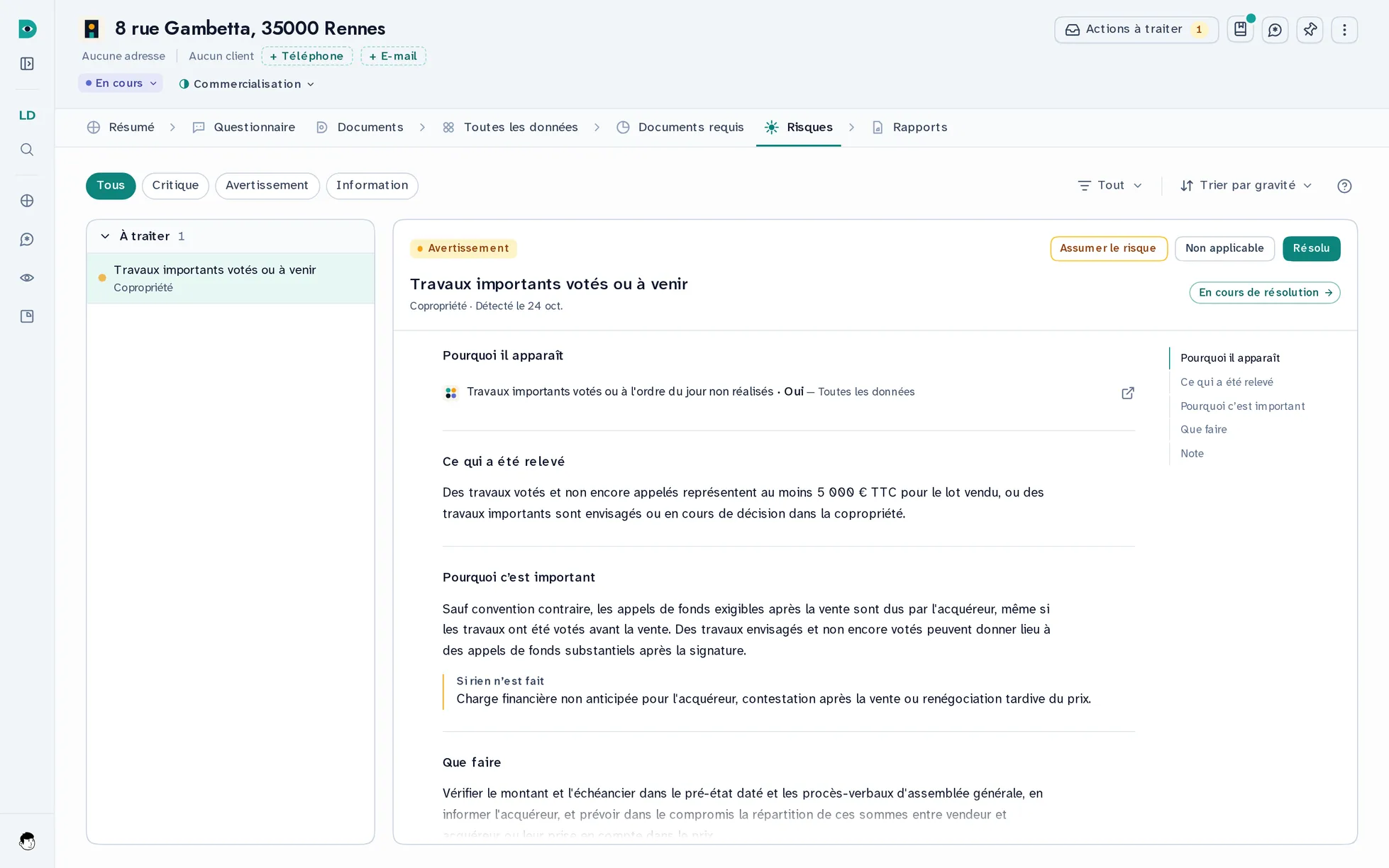Open the chat assistant icon in header

1275,30
